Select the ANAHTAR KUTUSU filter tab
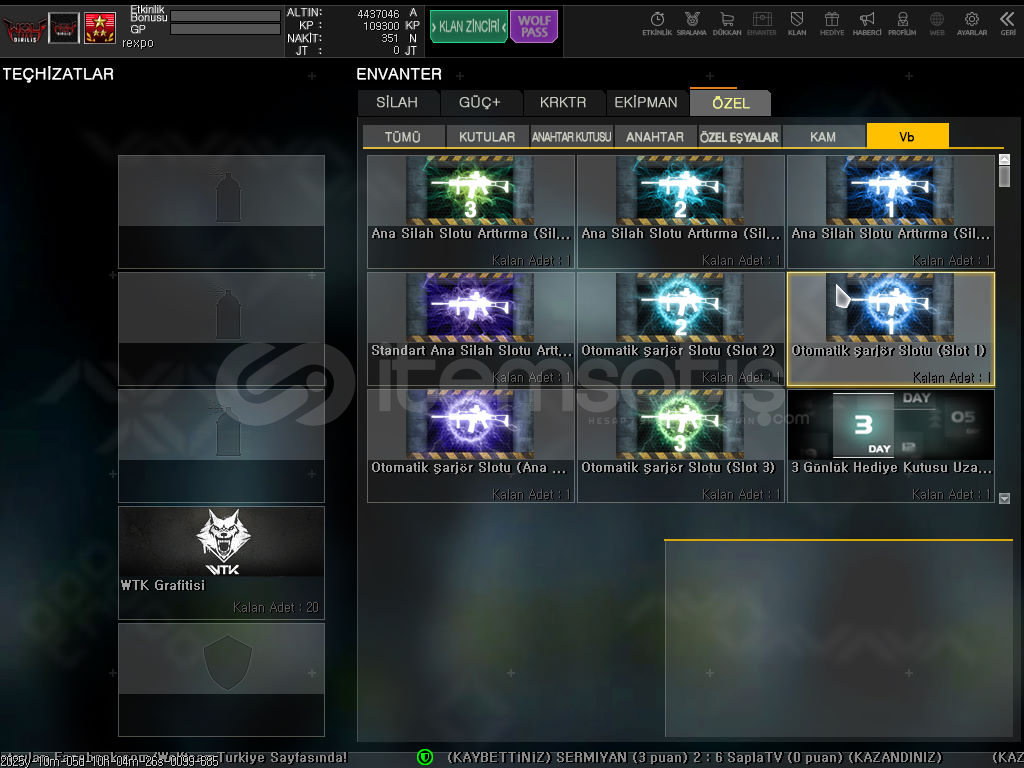Image resolution: width=1024 pixels, height=768 pixels. (x=571, y=136)
